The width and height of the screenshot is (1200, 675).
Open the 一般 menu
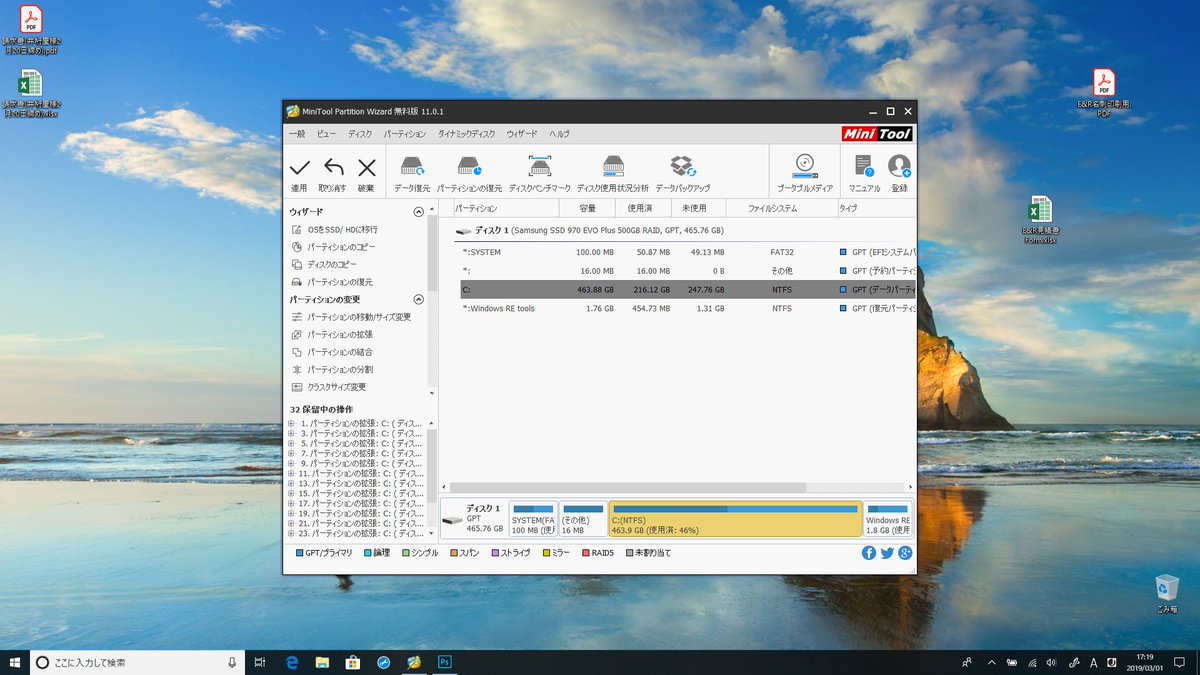[297, 134]
